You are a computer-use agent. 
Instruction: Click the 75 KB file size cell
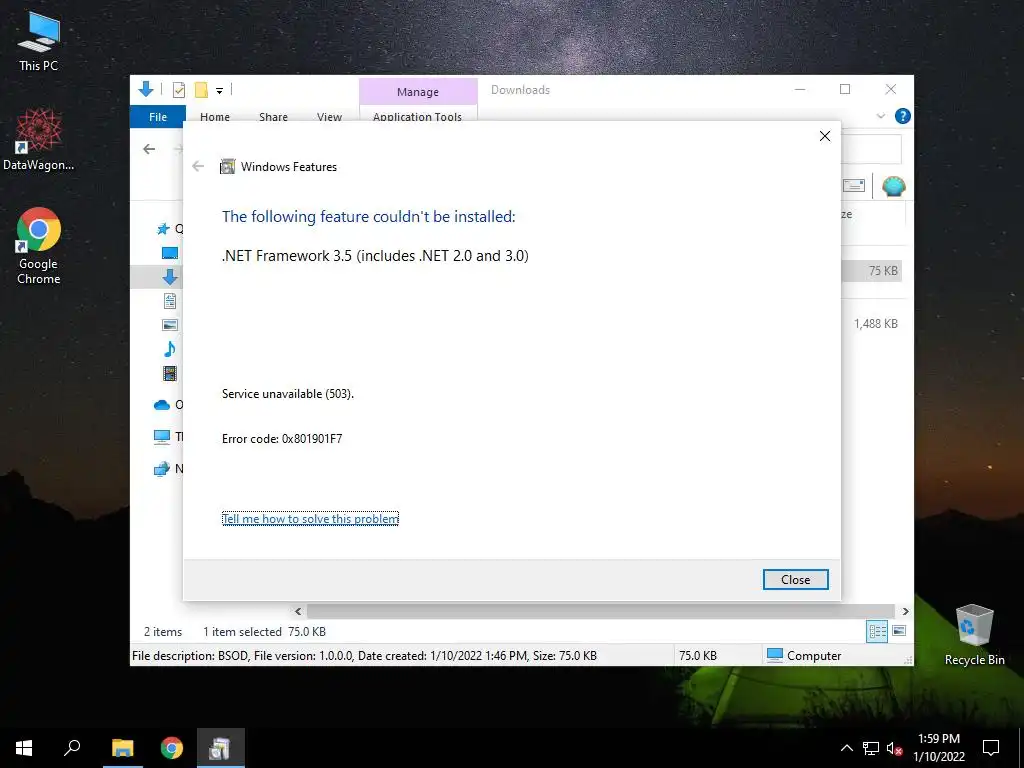pos(883,270)
